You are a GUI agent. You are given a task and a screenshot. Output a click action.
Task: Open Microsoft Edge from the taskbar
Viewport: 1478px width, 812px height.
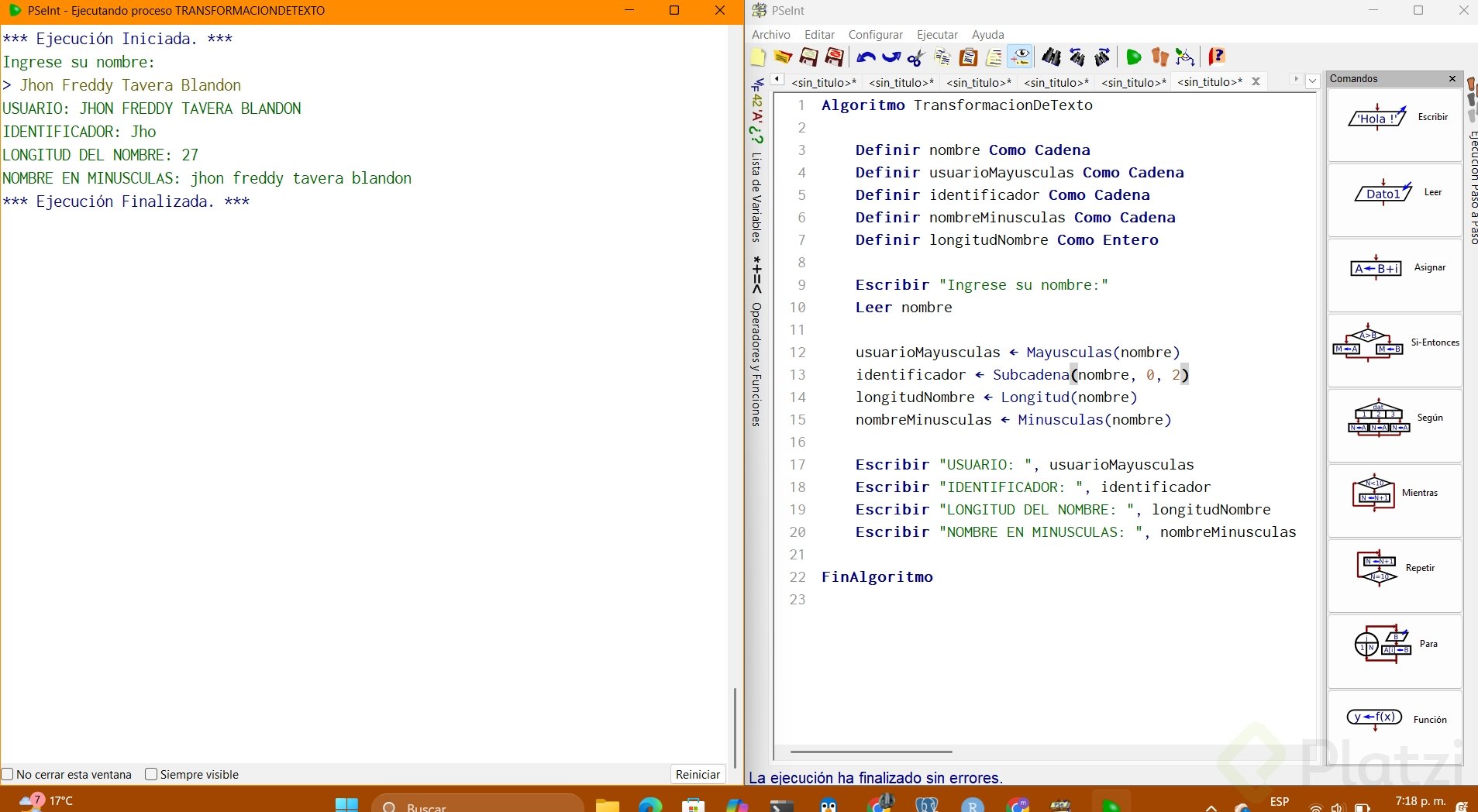pos(650,804)
